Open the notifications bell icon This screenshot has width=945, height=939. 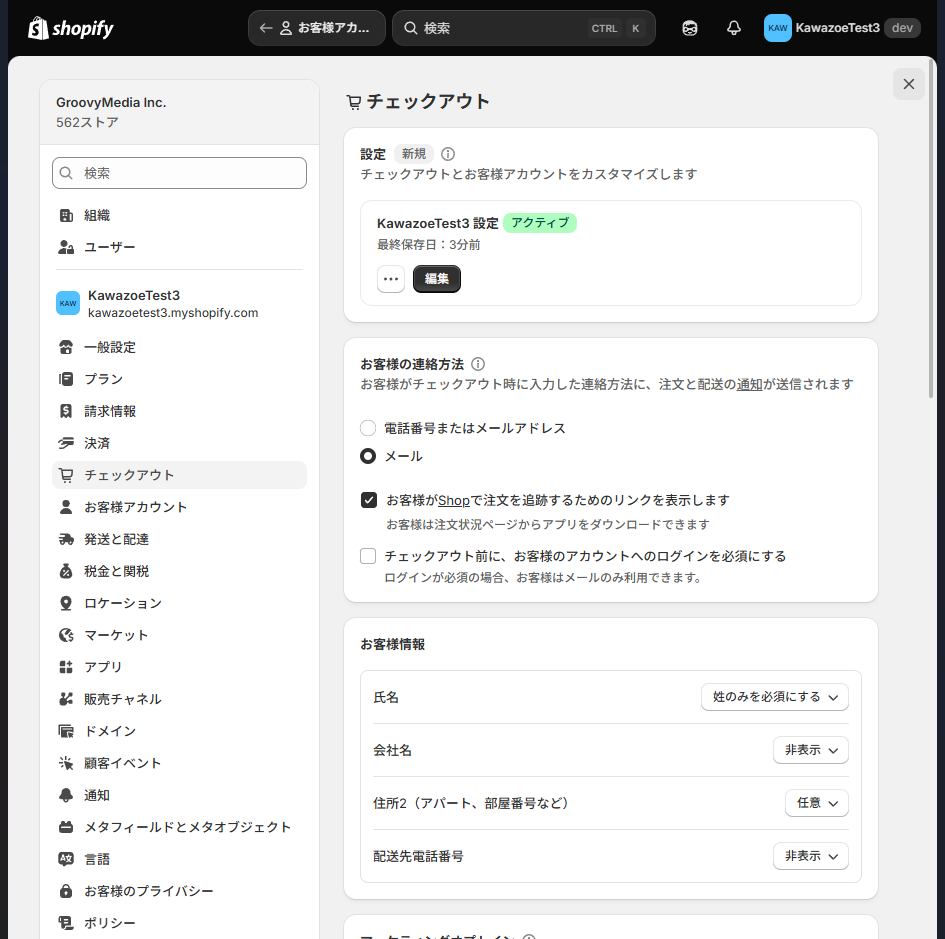click(x=733, y=28)
